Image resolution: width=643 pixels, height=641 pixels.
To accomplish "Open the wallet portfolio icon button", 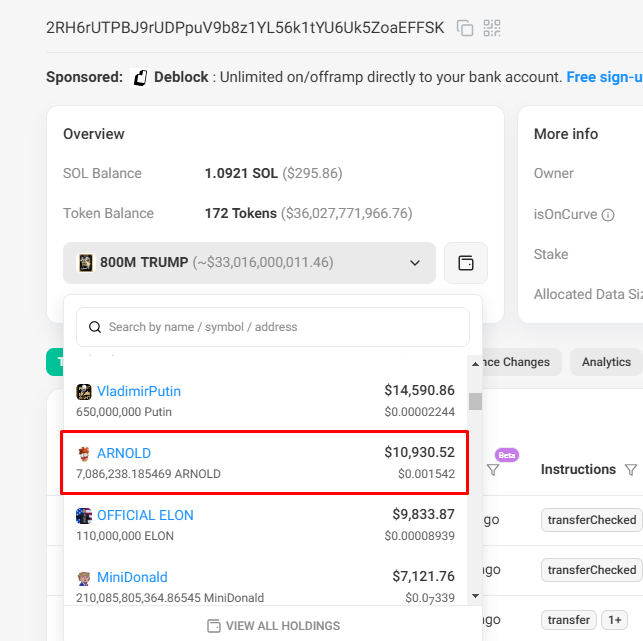I will click(x=466, y=263).
